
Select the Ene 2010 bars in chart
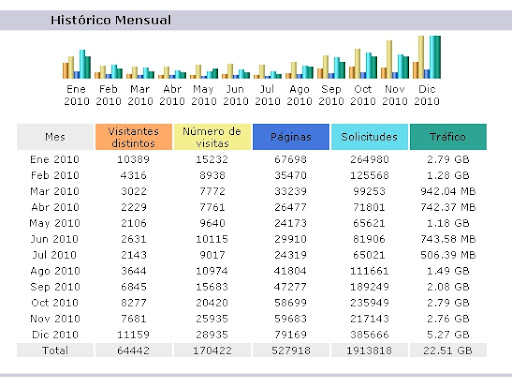point(77,64)
